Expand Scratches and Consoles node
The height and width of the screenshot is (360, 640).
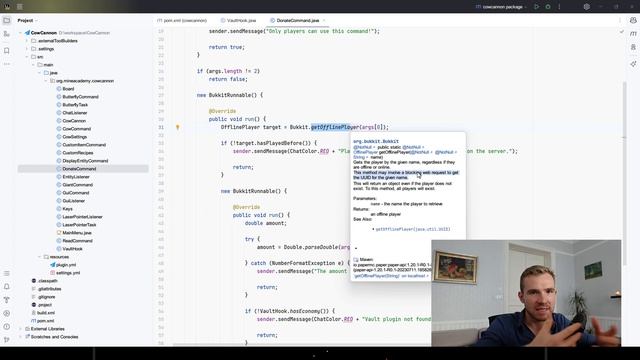[20, 337]
